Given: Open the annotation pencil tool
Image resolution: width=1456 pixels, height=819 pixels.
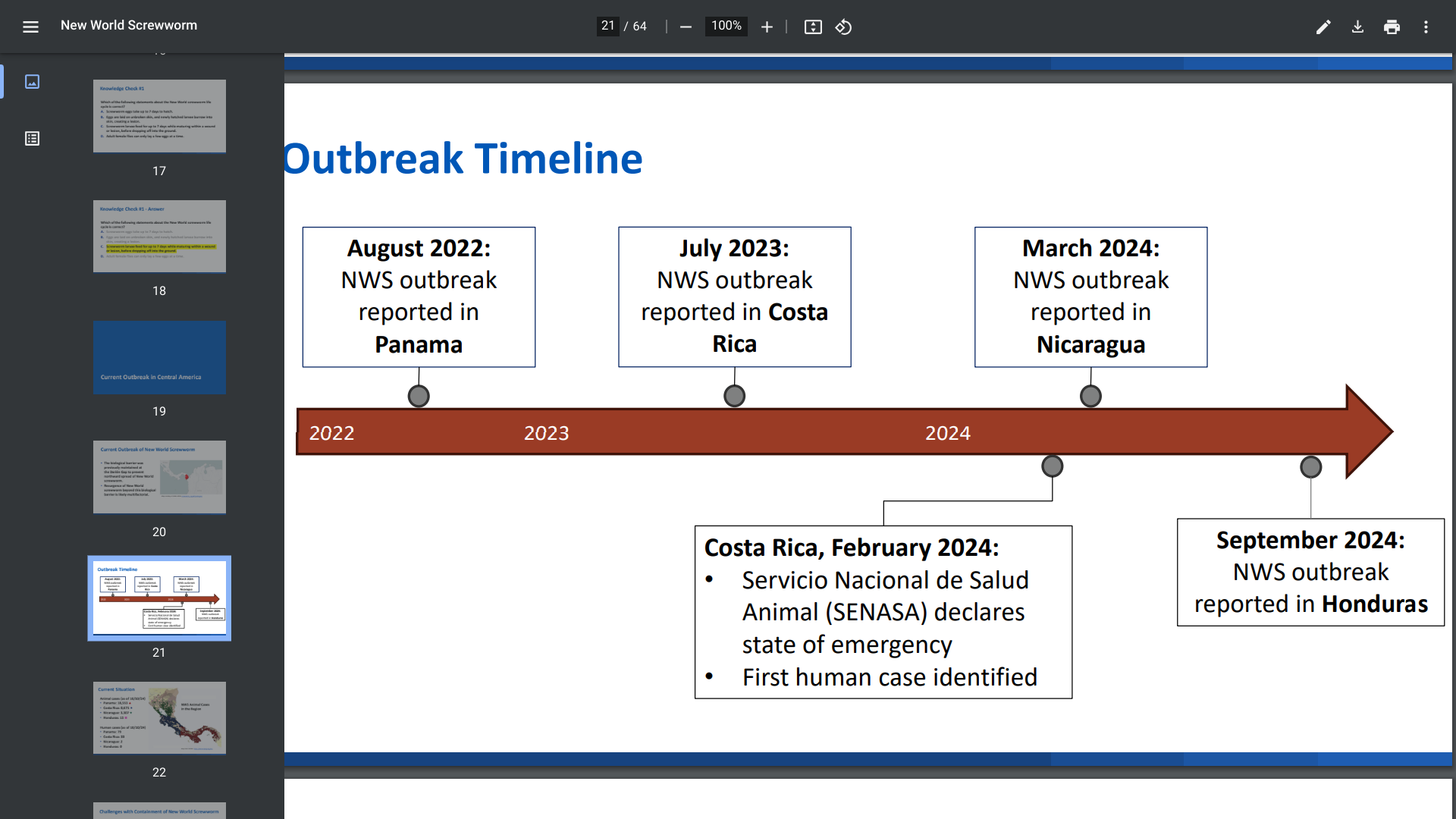Looking at the screenshot, I should click(x=1323, y=27).
